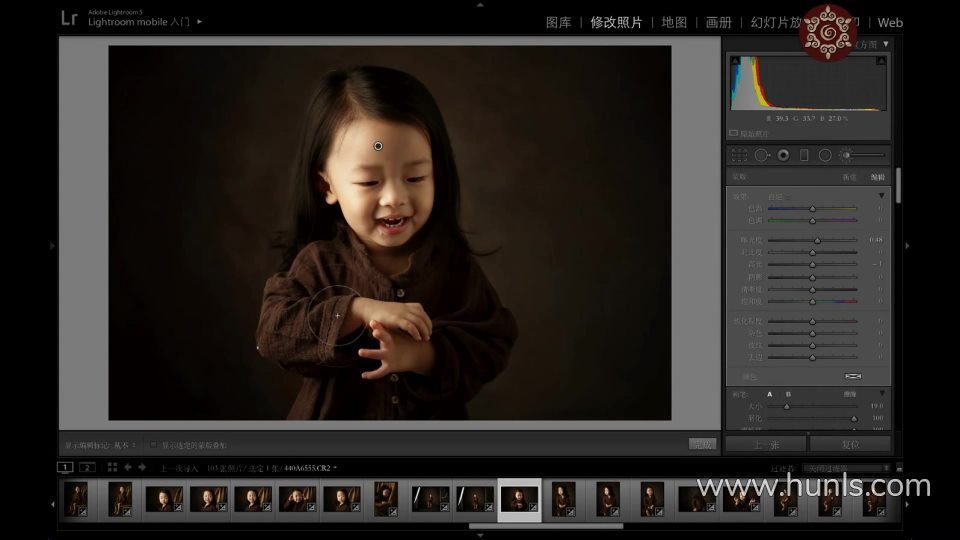Toggle shadow clipping indicator in histogram
Image resolution: width=960 pixels, height=540 pixels.
point(735,61)
